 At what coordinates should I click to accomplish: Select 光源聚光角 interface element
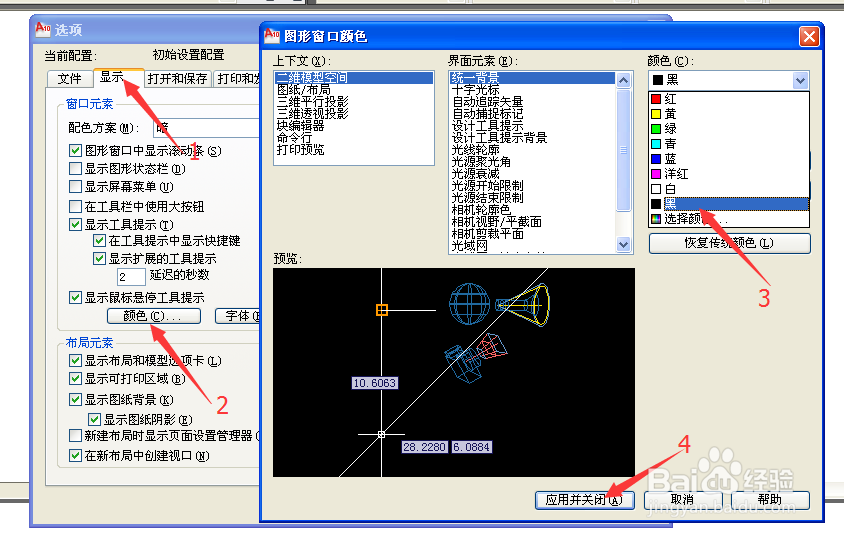click(x=481, y=161)
